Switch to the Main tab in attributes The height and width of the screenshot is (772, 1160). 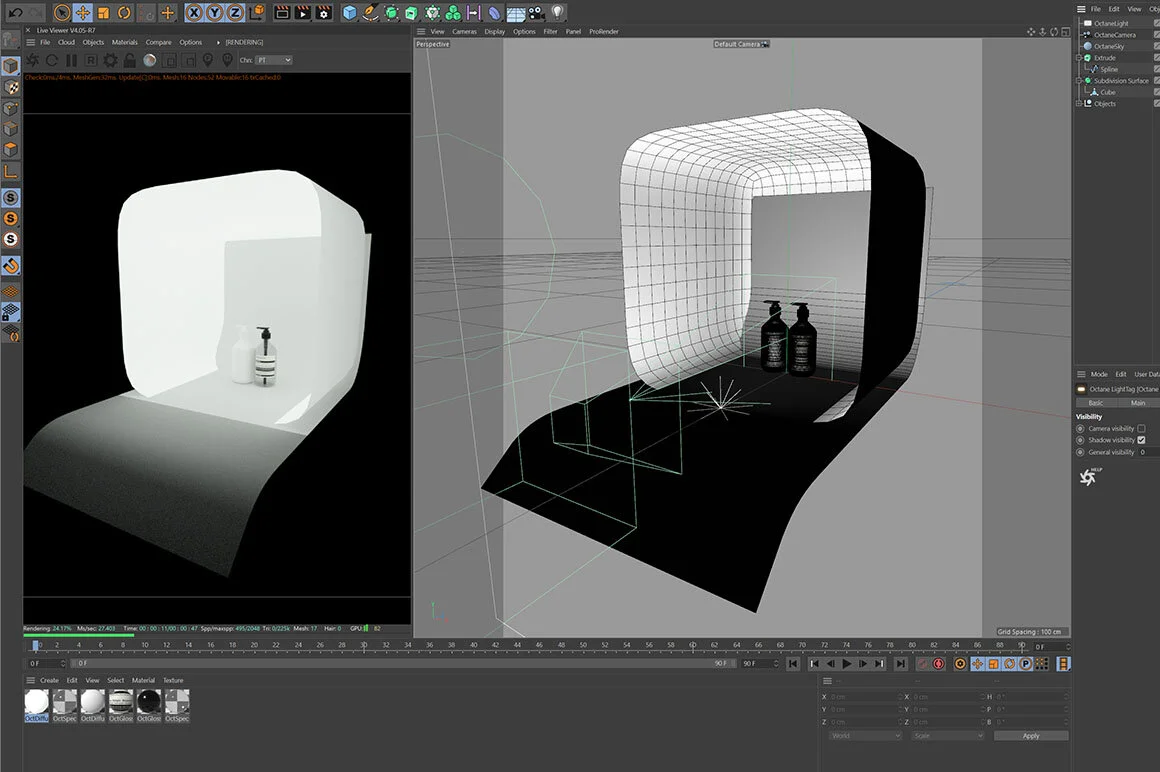(x=1137, y=403)
